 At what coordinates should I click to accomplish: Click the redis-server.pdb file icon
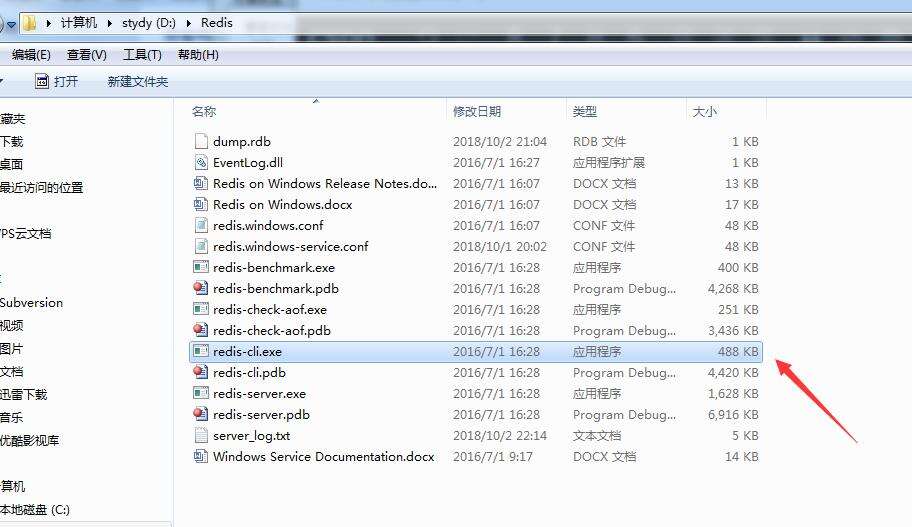coord(201,414)
